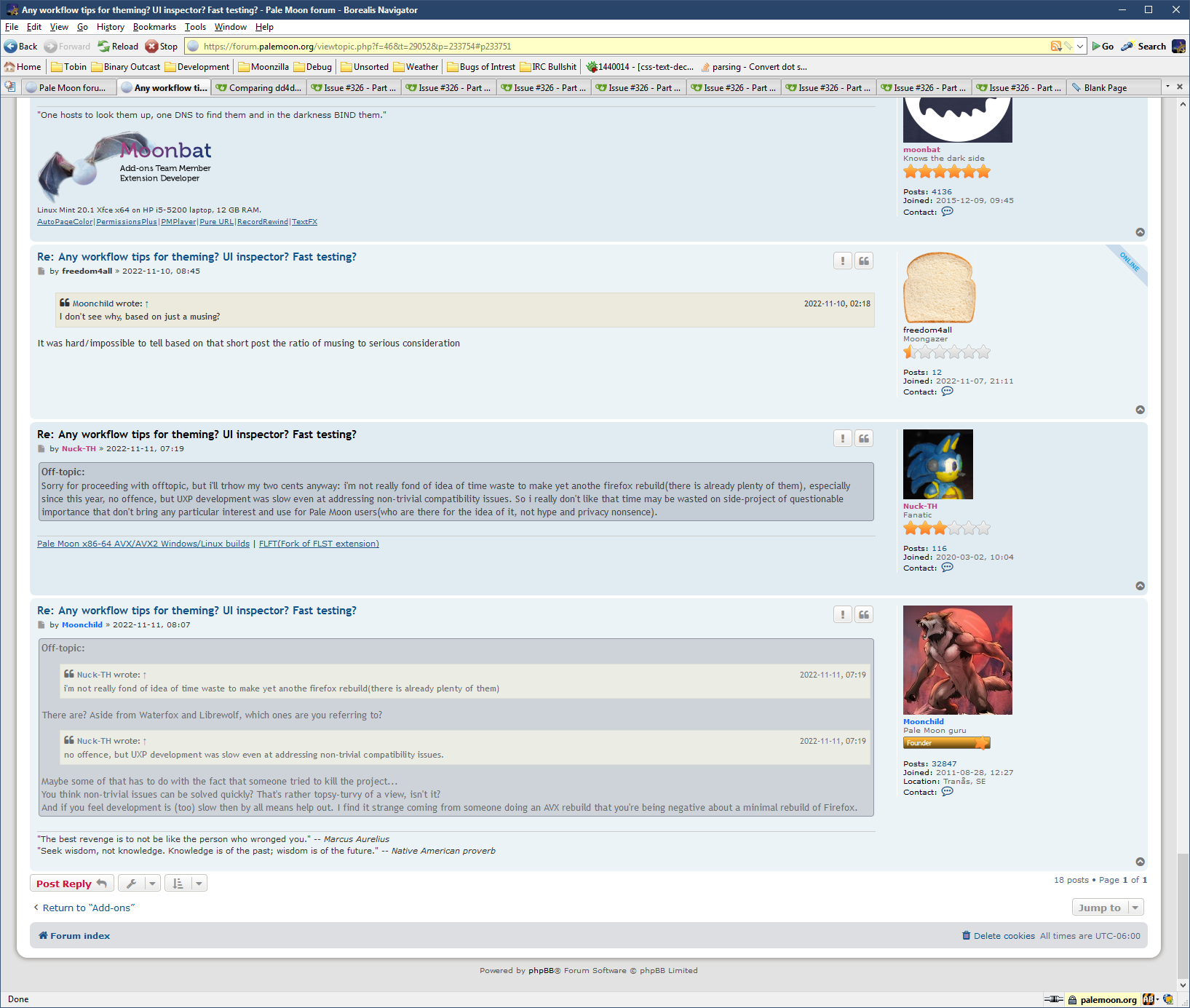The image size is (1190, 1008).
Task: Quote freedom4all's post with quote icon
Action: click(x=864, y=261)
